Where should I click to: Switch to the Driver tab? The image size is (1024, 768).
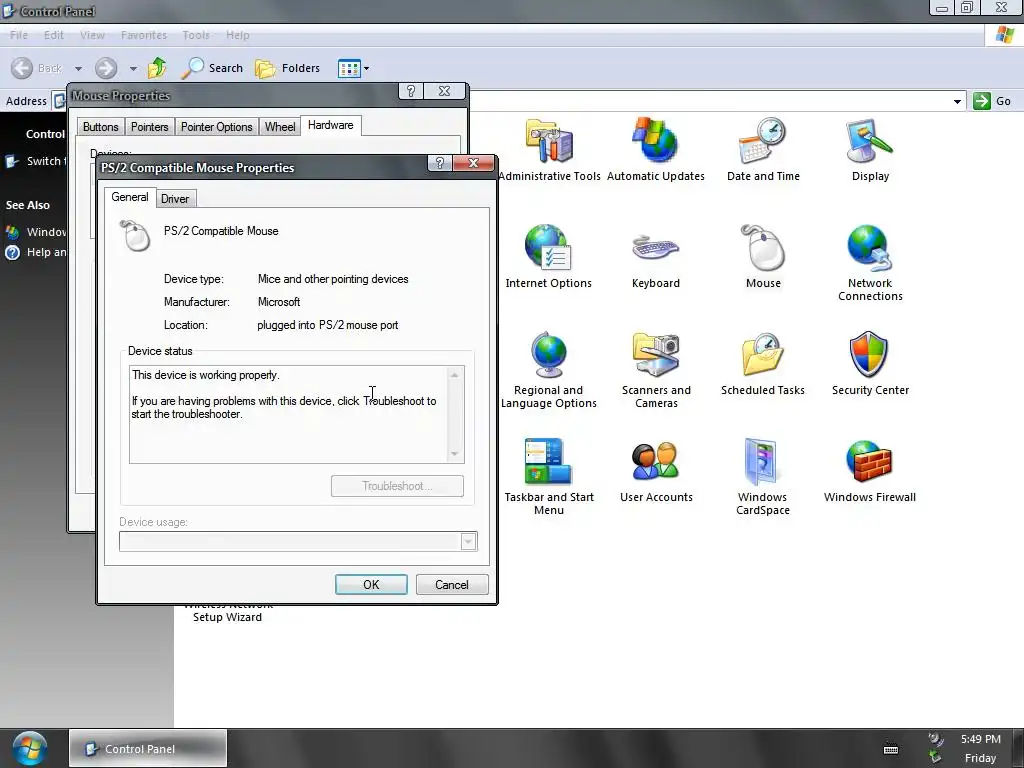click(175, 199)
